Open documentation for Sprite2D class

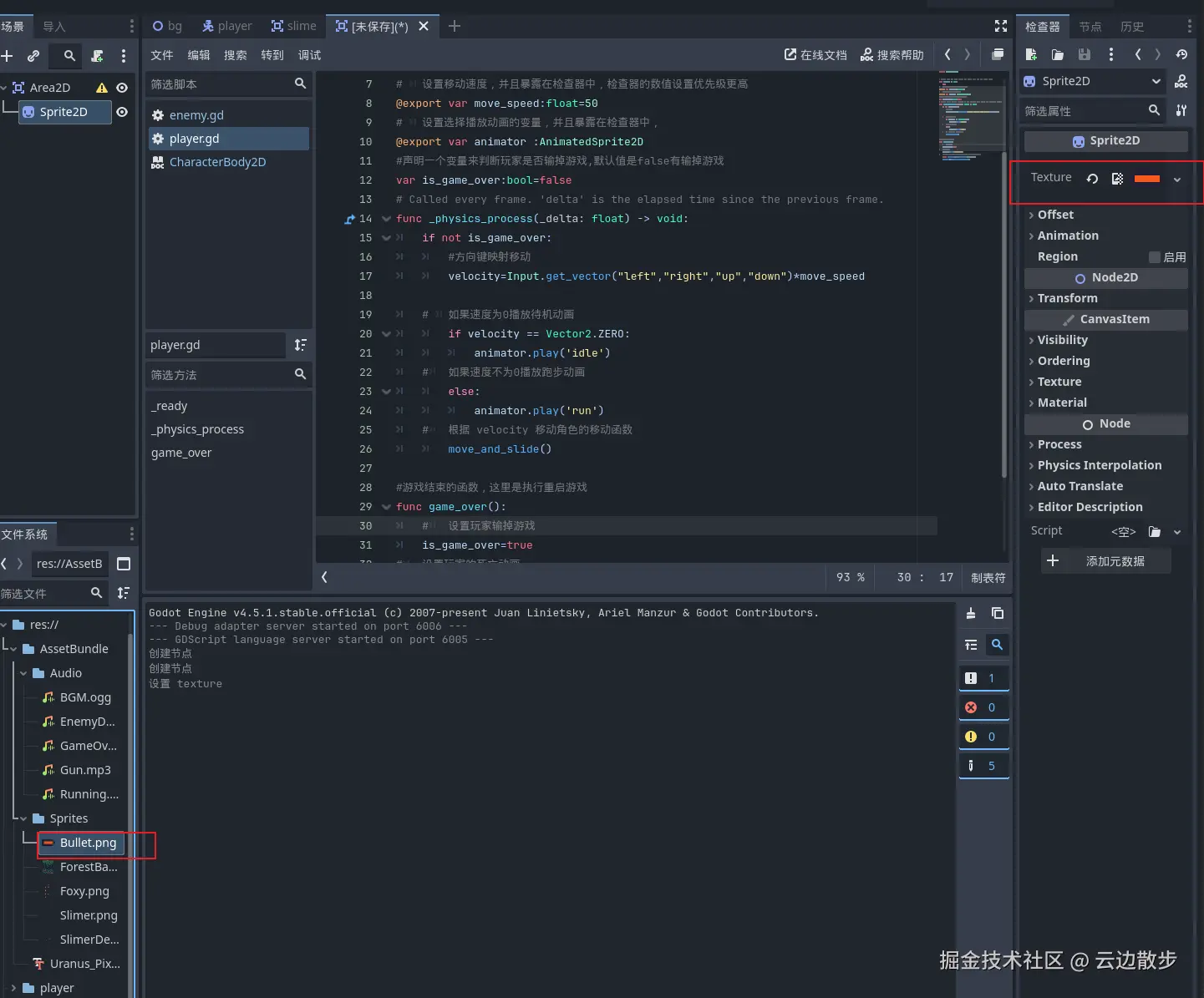coord(1181,81)
